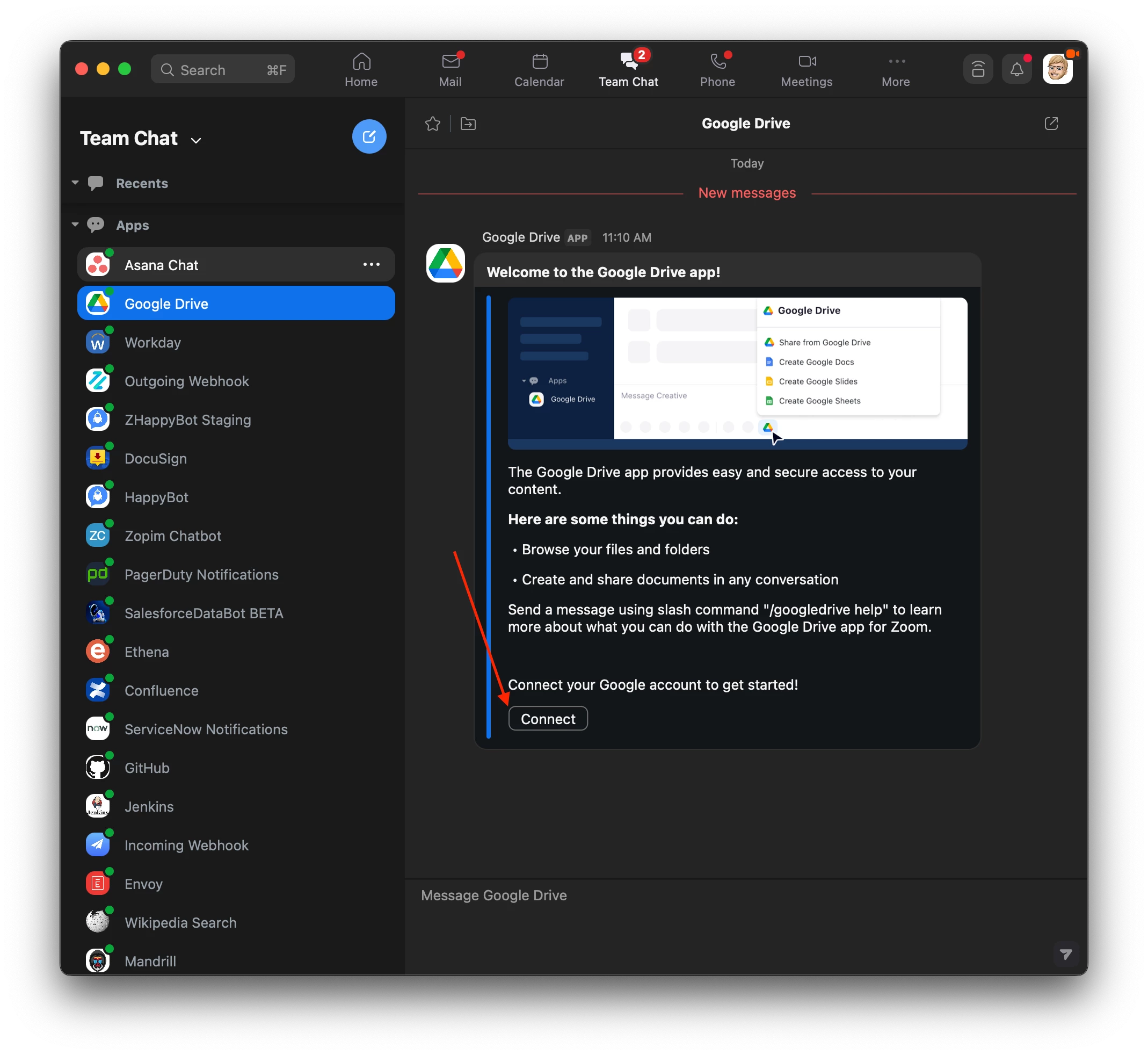Select GitHub in the apps list
Screen dimensions: 1148x1055
pyautogui.click(x=147, y=768)
